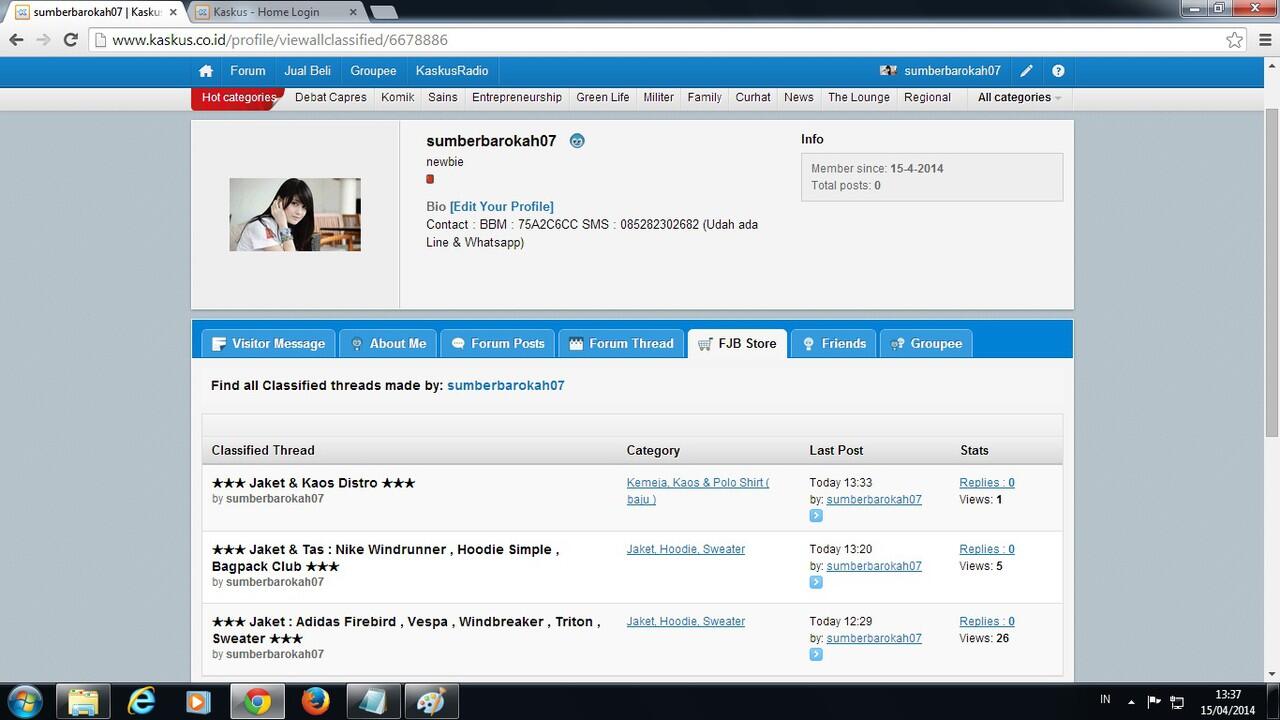Click browser forward arrow

tap(43, 40)
